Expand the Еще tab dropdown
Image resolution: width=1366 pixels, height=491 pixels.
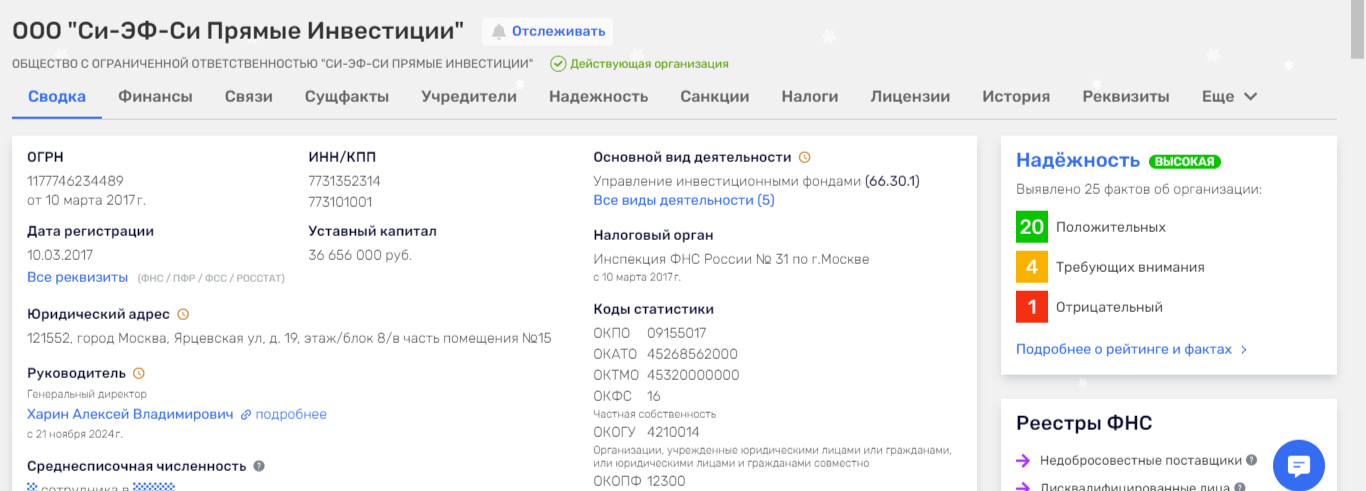pos(1229,97)
